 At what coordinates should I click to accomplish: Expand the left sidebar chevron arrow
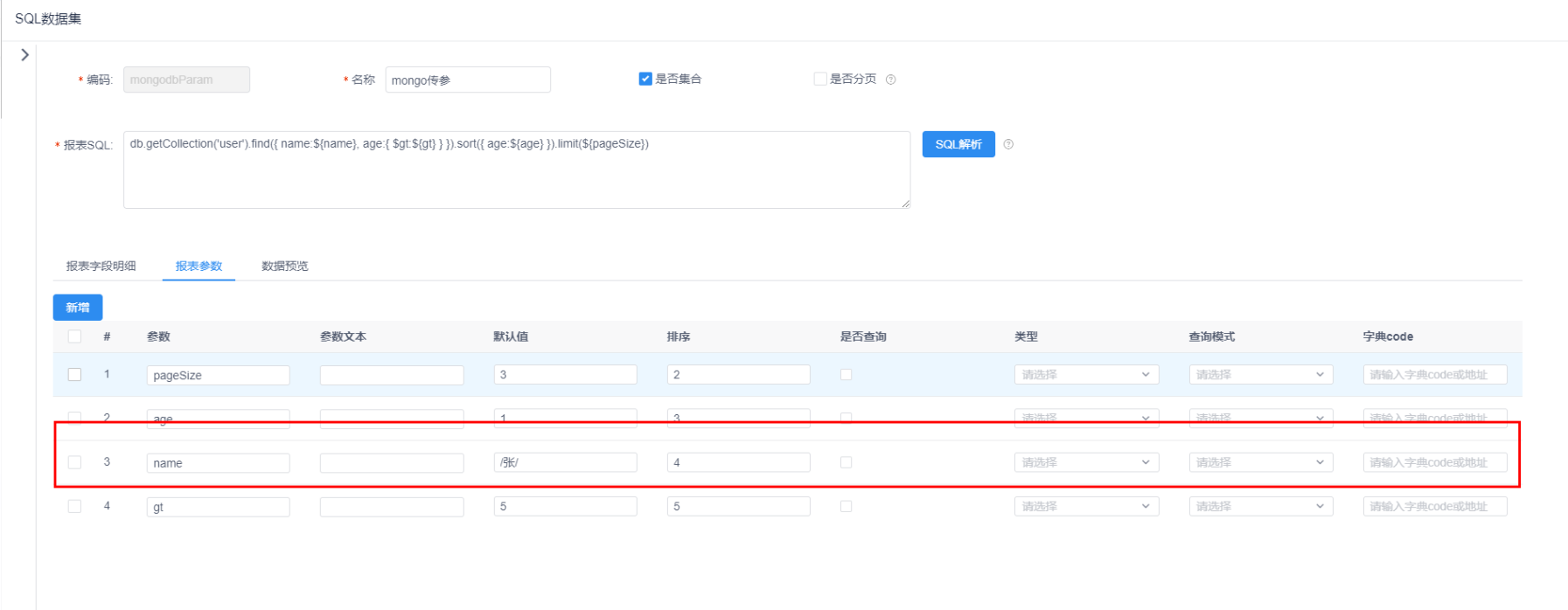24,54
